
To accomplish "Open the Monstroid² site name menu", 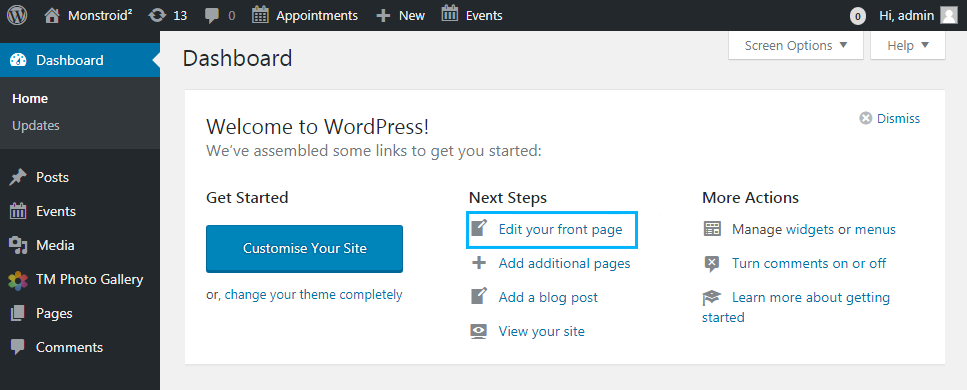I will point(99,15).
